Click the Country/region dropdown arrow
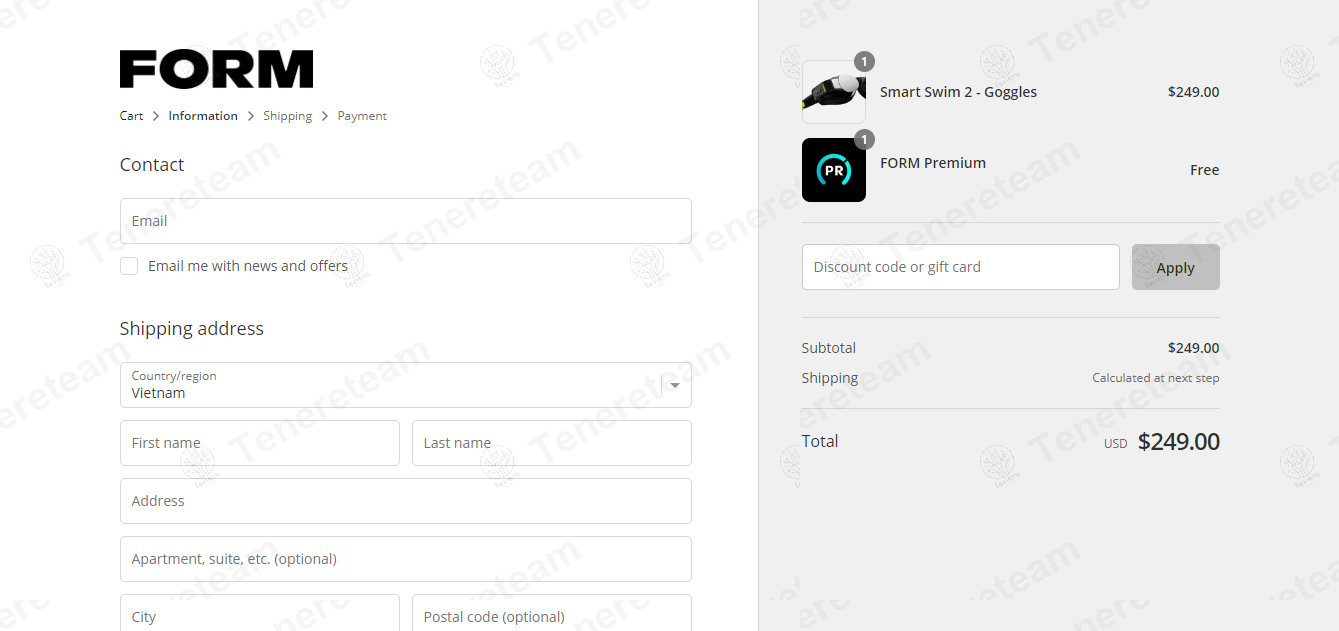This screenshot has width=1339, height=631. tap(675, 385)
